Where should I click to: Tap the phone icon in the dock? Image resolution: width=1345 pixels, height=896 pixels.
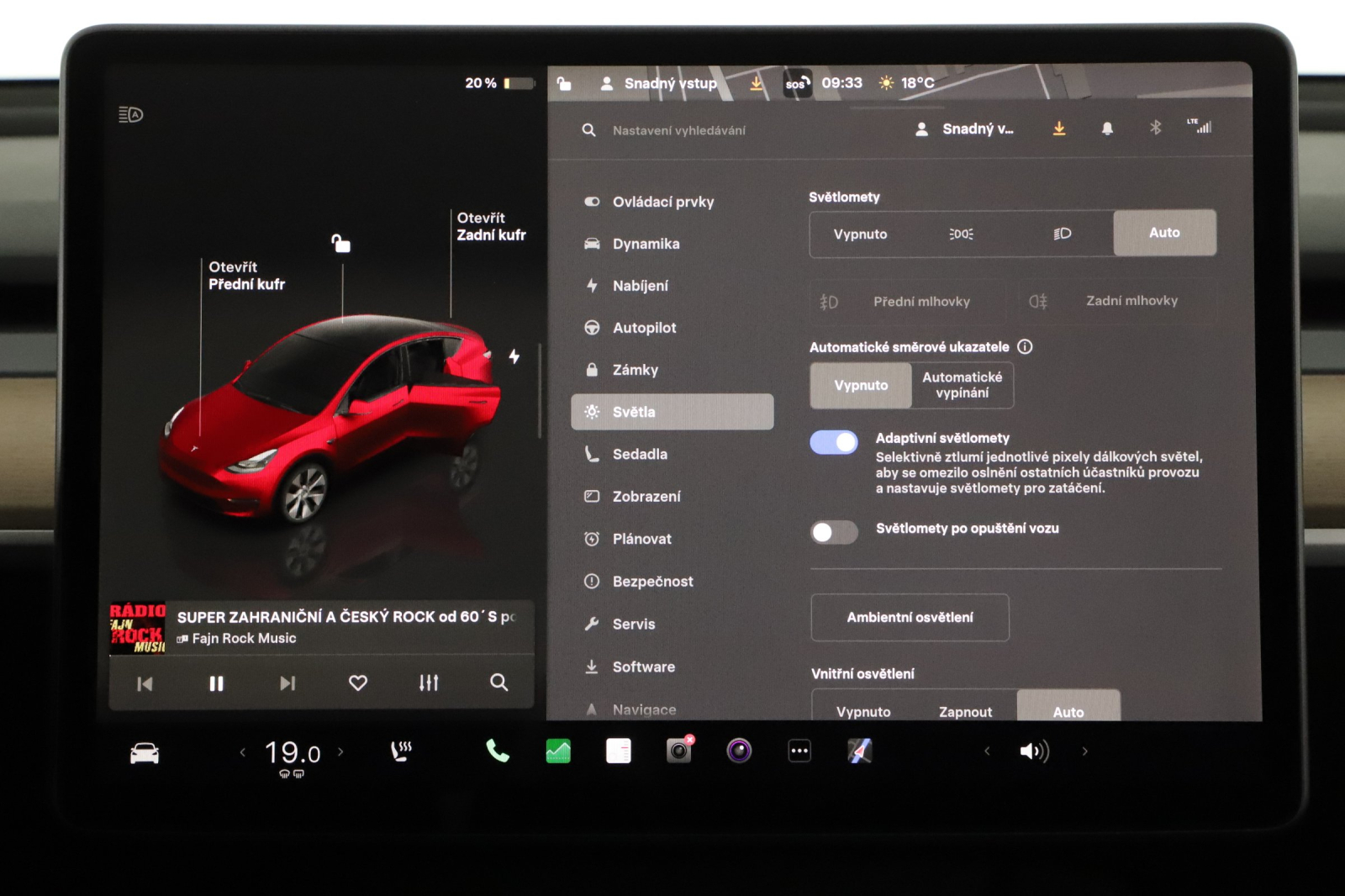[x=498, y=751]
